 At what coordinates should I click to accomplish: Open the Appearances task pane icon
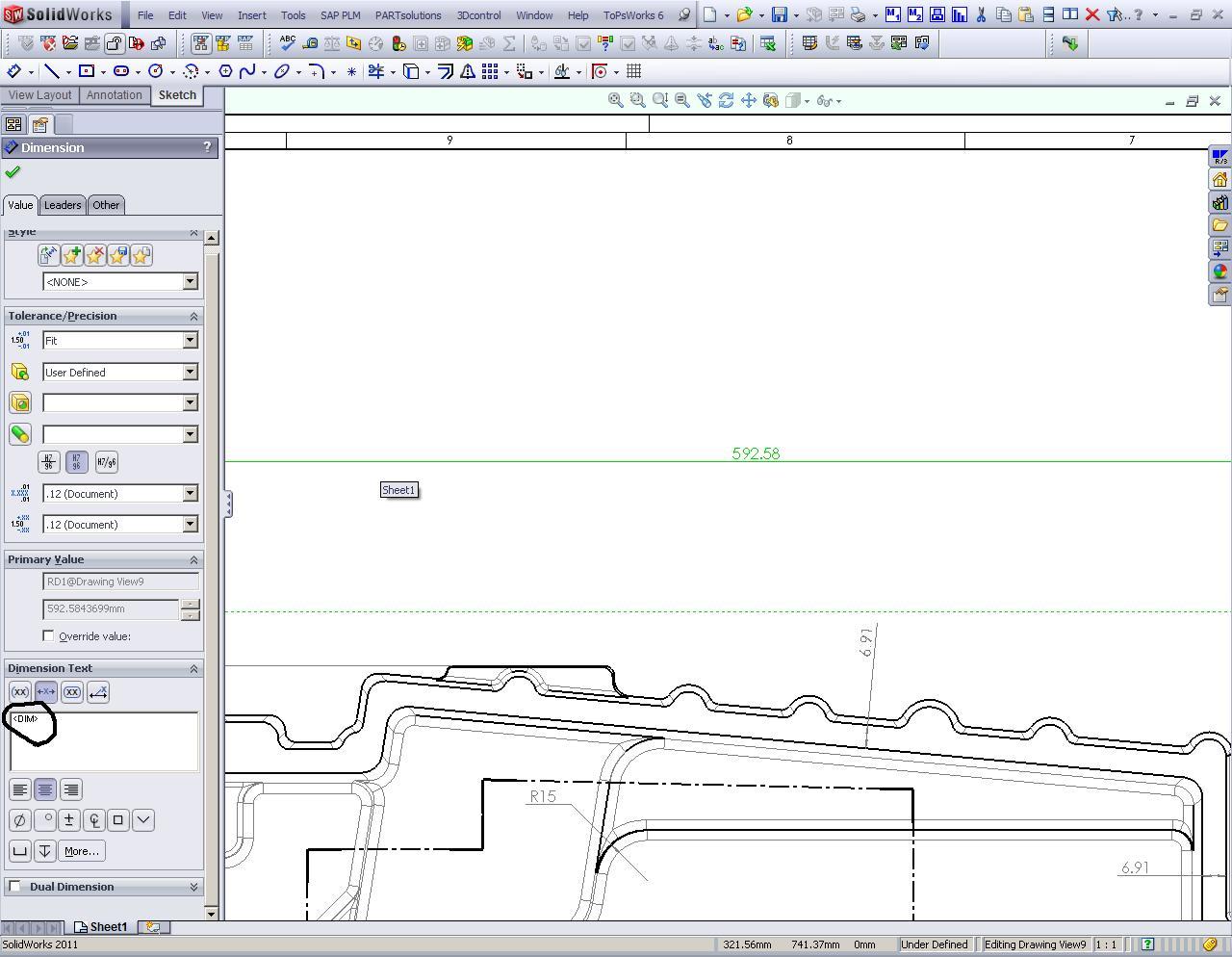coord(1219,272)
